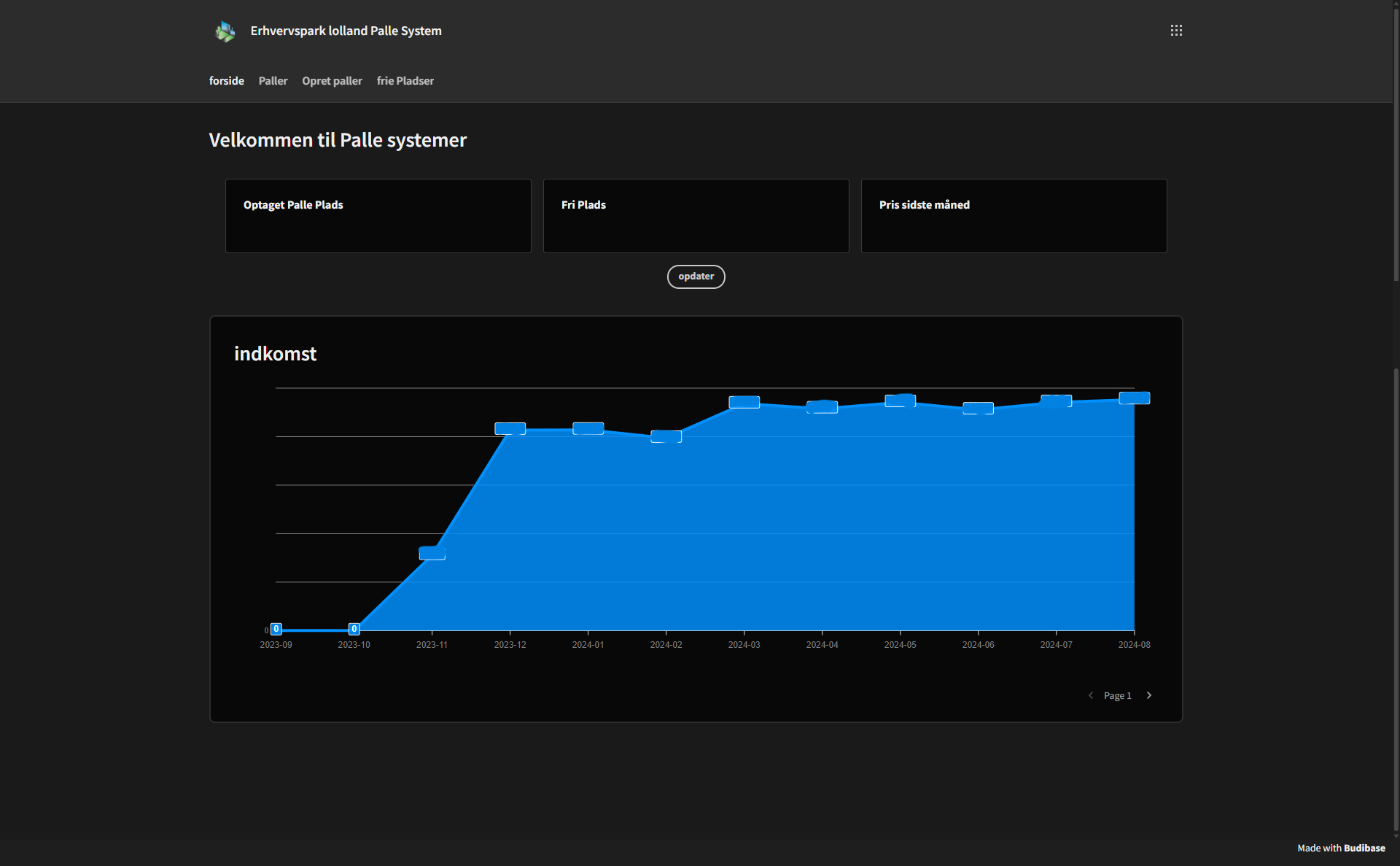Go to next chart page arrow
This screenshot has width=1400, height=866.
tap(1149, 695)
